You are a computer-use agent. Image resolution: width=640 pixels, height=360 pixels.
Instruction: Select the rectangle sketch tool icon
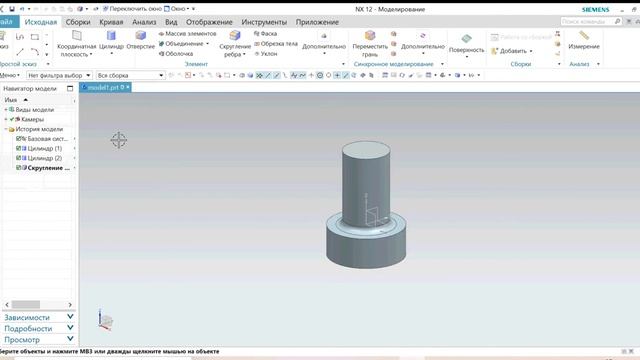35,37
